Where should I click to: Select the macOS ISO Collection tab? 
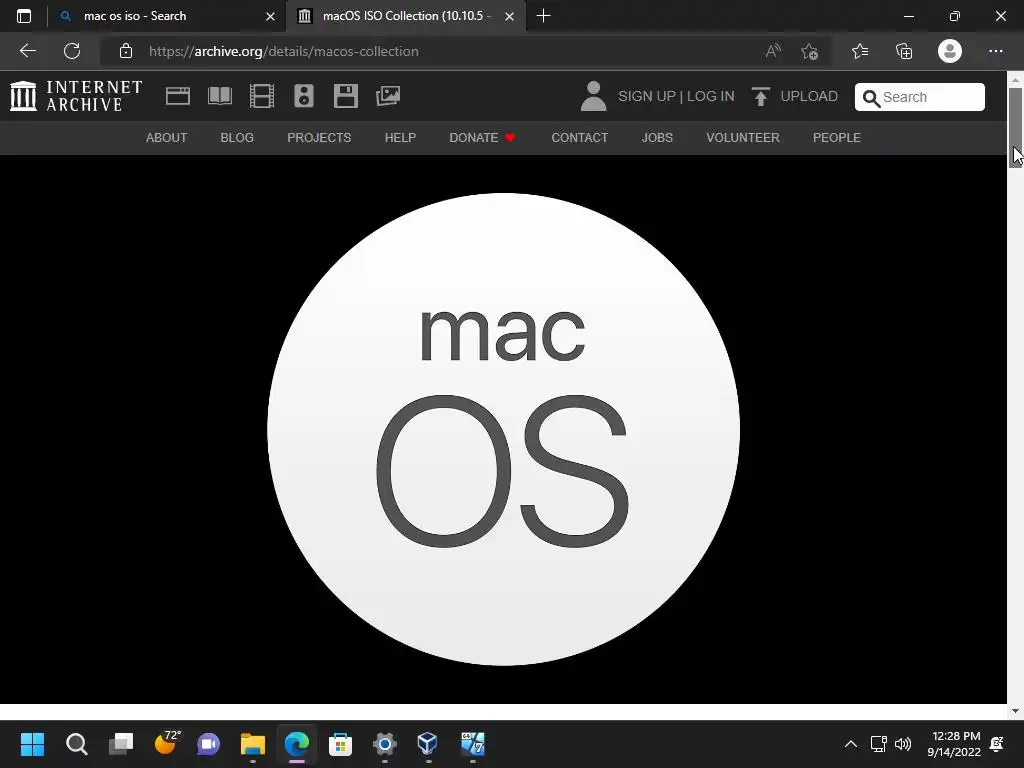(406, 16)
